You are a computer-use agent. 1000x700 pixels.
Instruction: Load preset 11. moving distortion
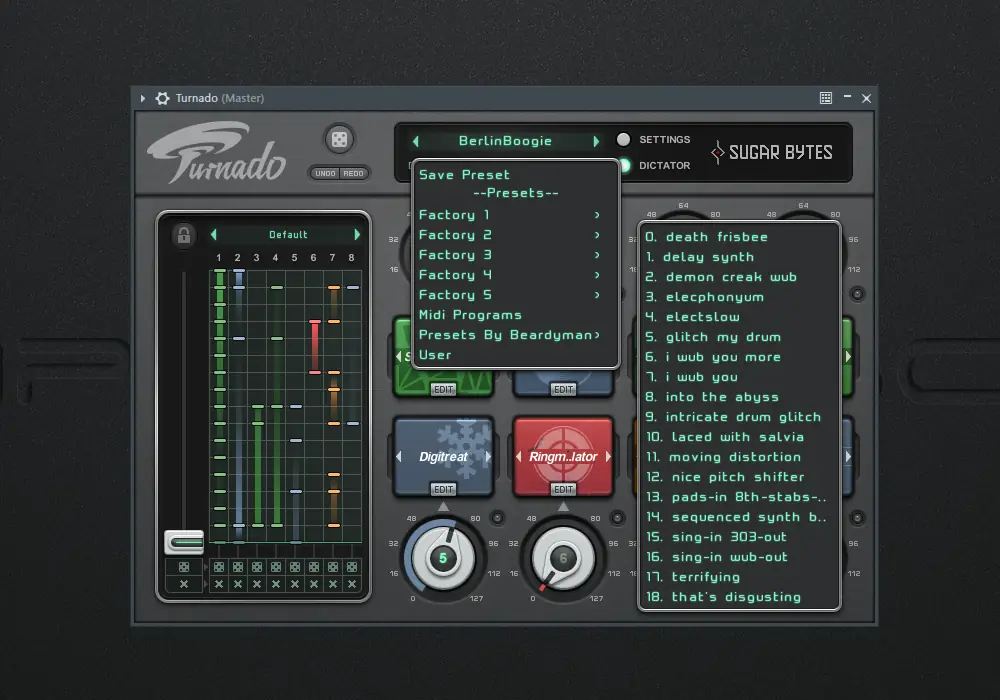click(740, 457)
